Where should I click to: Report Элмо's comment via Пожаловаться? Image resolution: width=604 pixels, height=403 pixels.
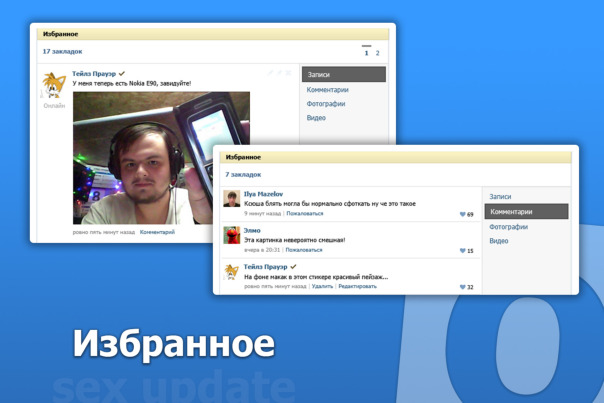pos(304,250)
